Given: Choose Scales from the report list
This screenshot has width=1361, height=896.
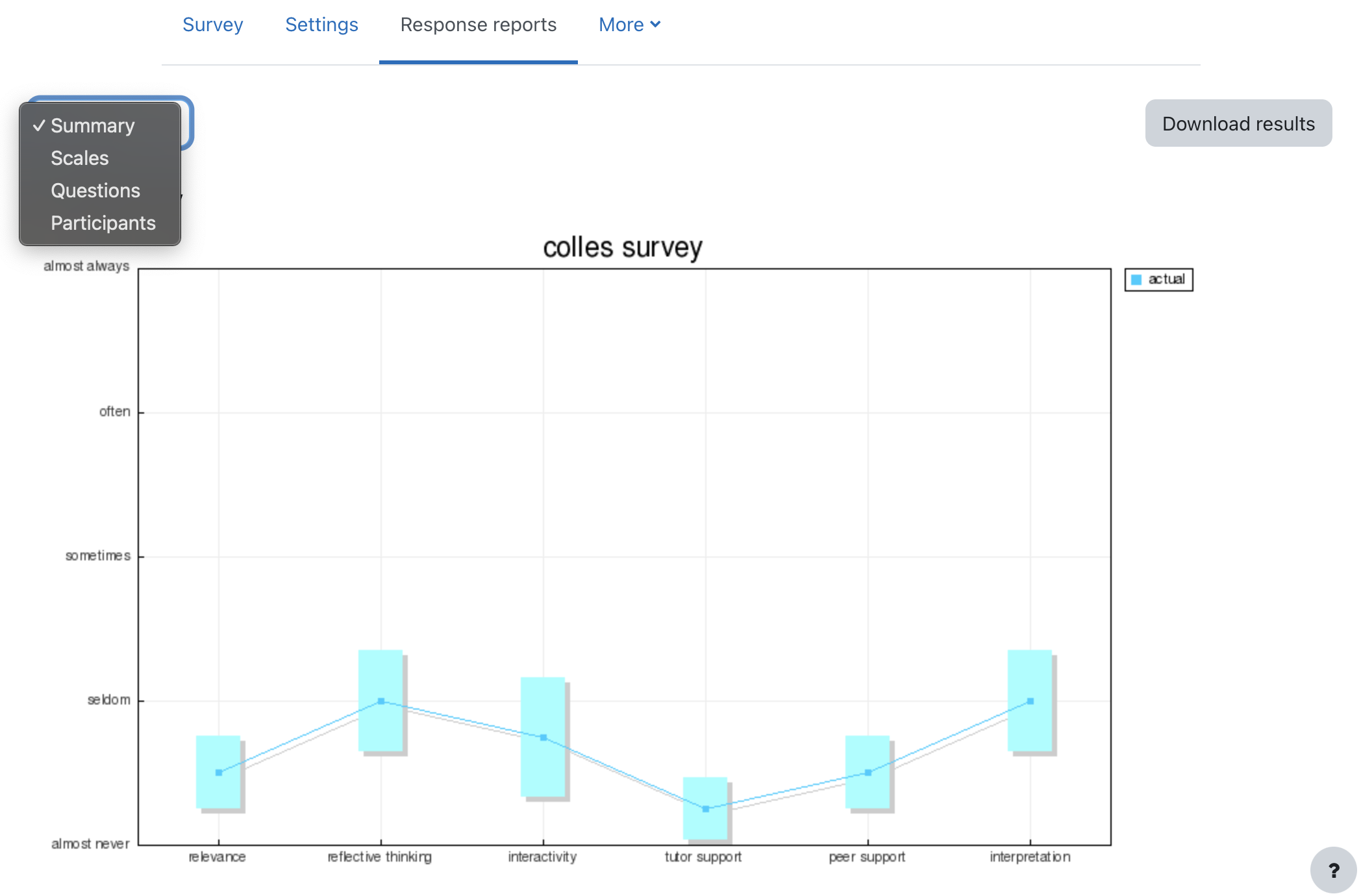Looking at the screenshot, I should 79,158.
